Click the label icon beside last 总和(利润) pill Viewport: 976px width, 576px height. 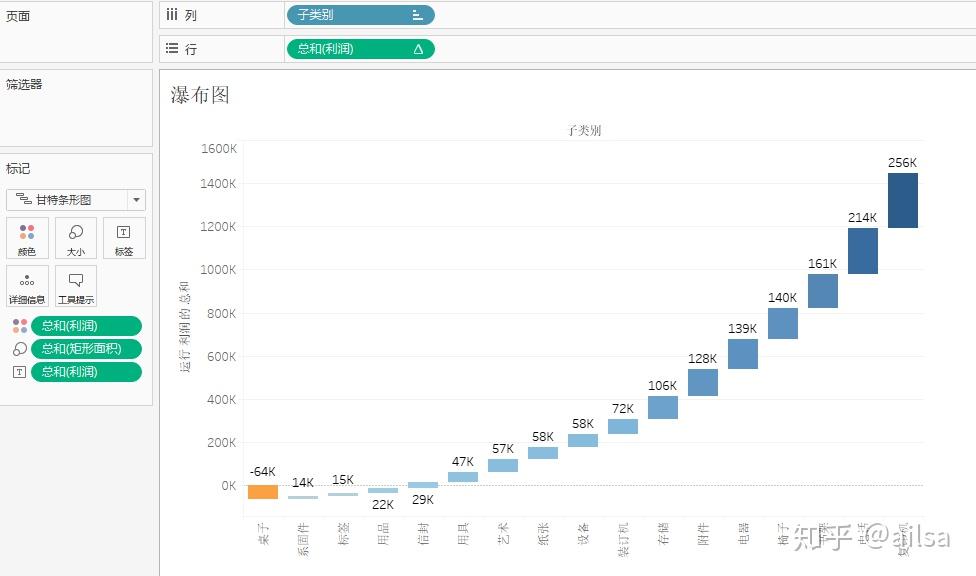click(x=19, y=372)
